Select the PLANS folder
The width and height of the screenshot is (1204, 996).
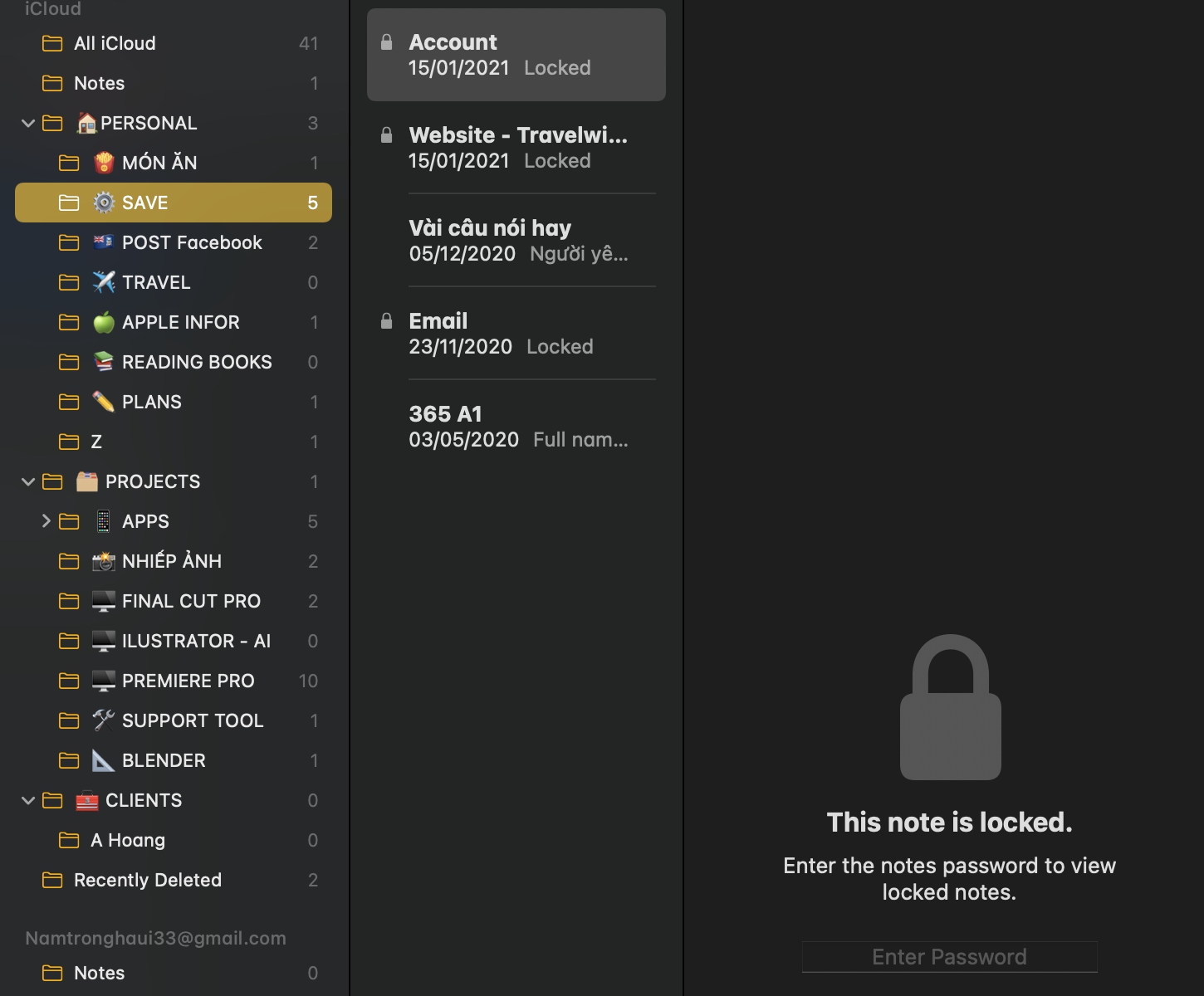(x=174, y=402)
